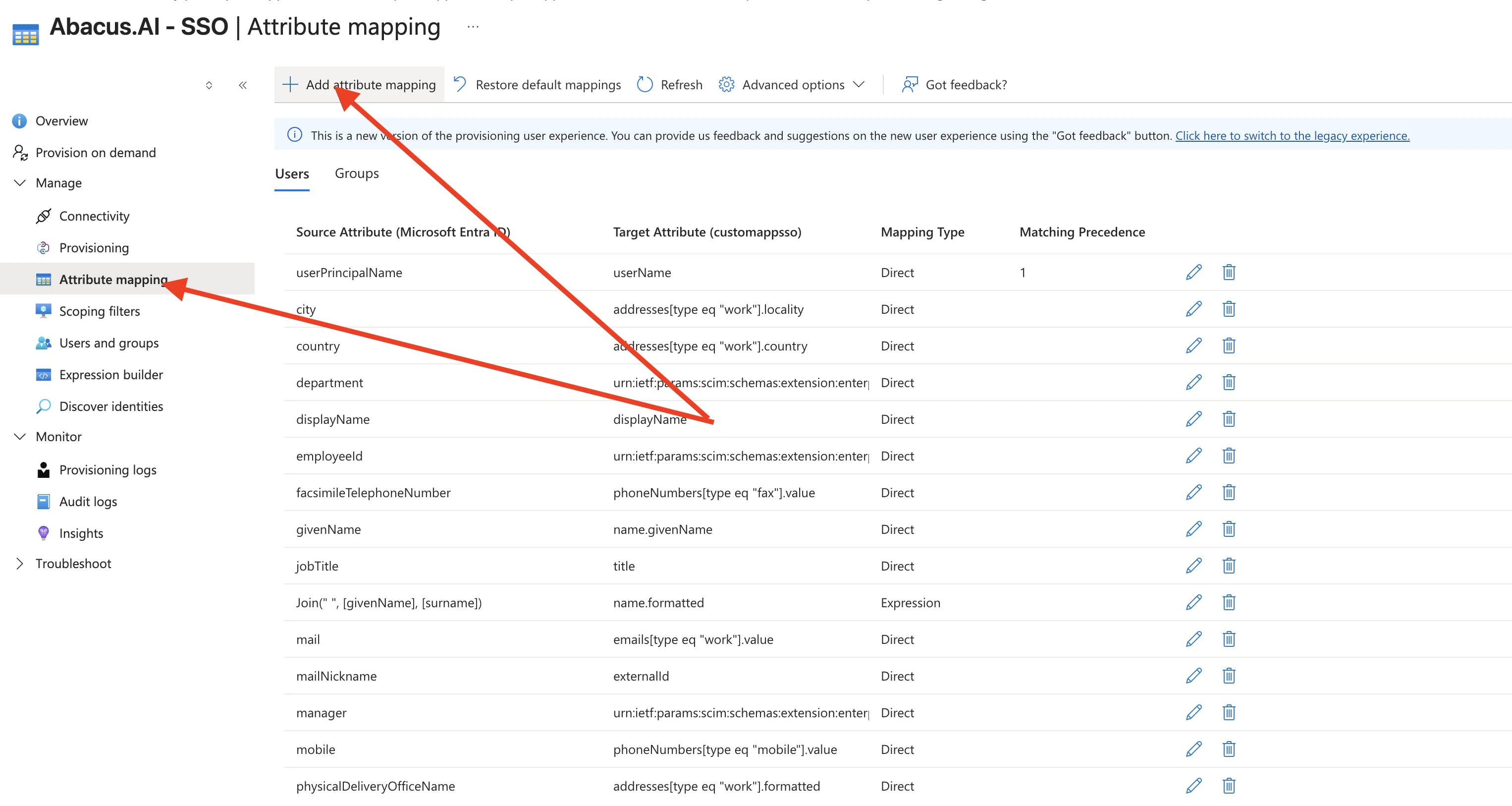The height and width of the screenshot is (806, 1512).
Task: Expand the Troubleshoot section
Action: coord(20,564)
